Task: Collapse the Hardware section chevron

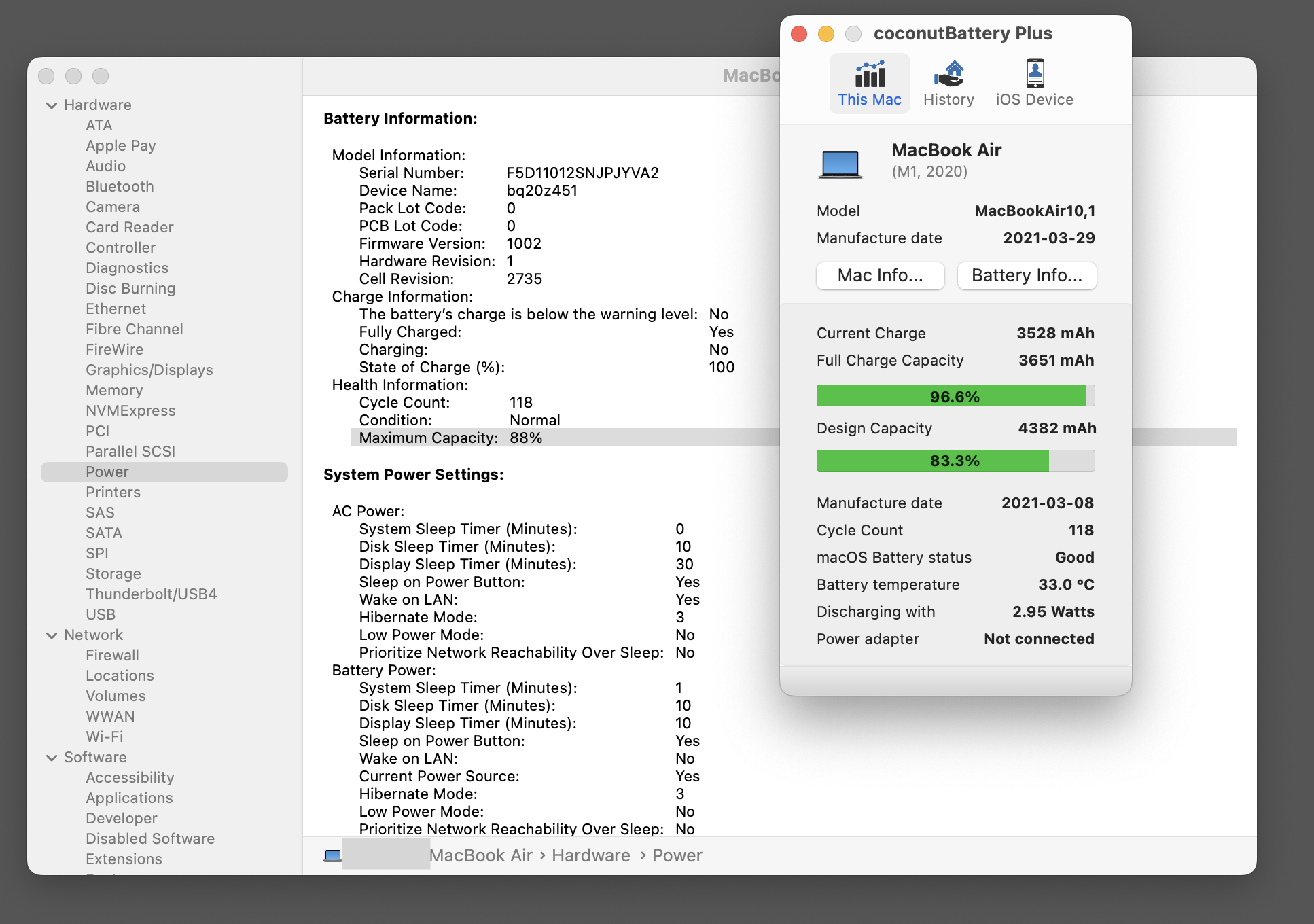Action: click(x=52, y=105)
